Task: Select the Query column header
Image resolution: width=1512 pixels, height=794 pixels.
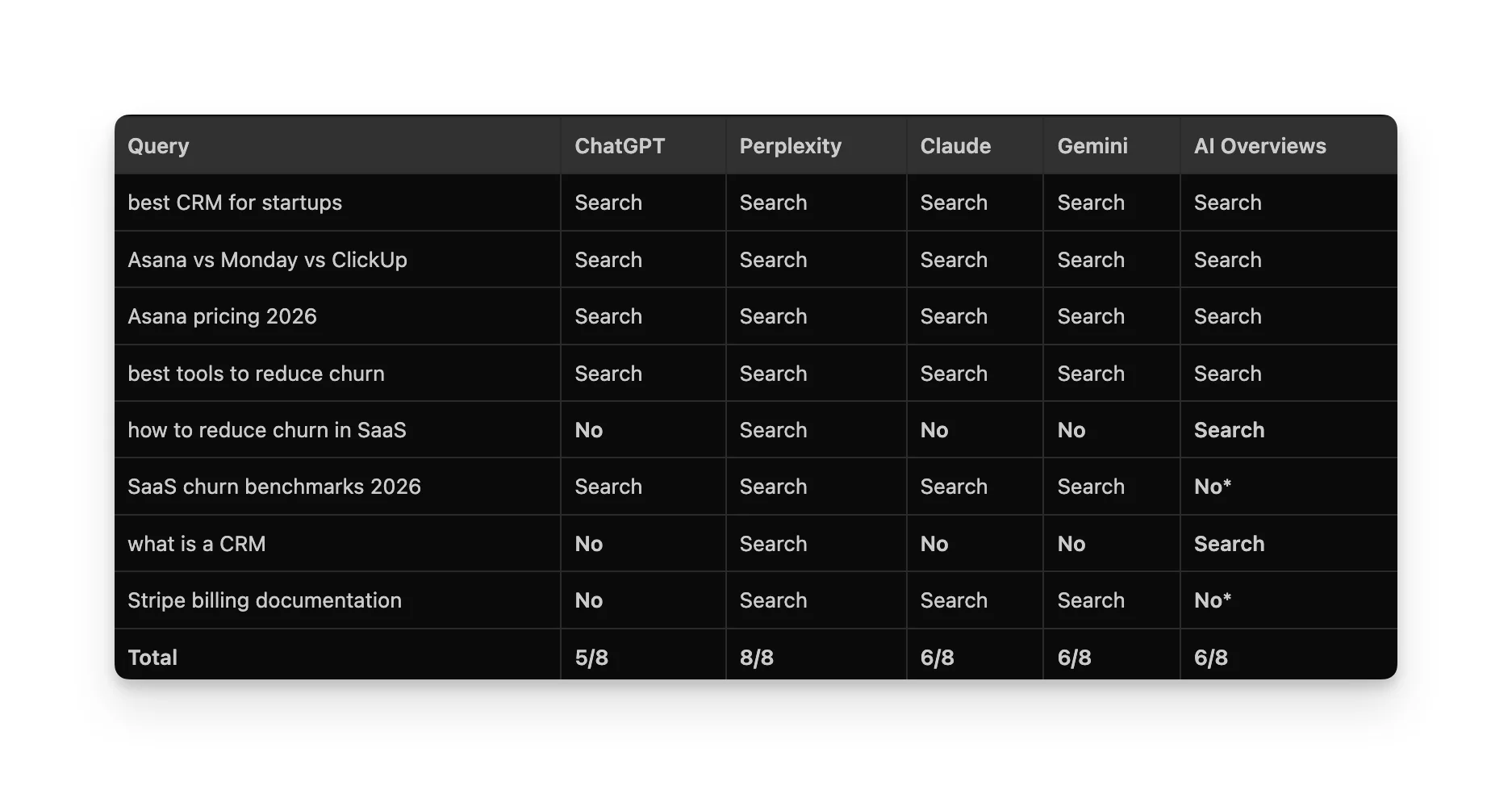Action: pos(158,146)
